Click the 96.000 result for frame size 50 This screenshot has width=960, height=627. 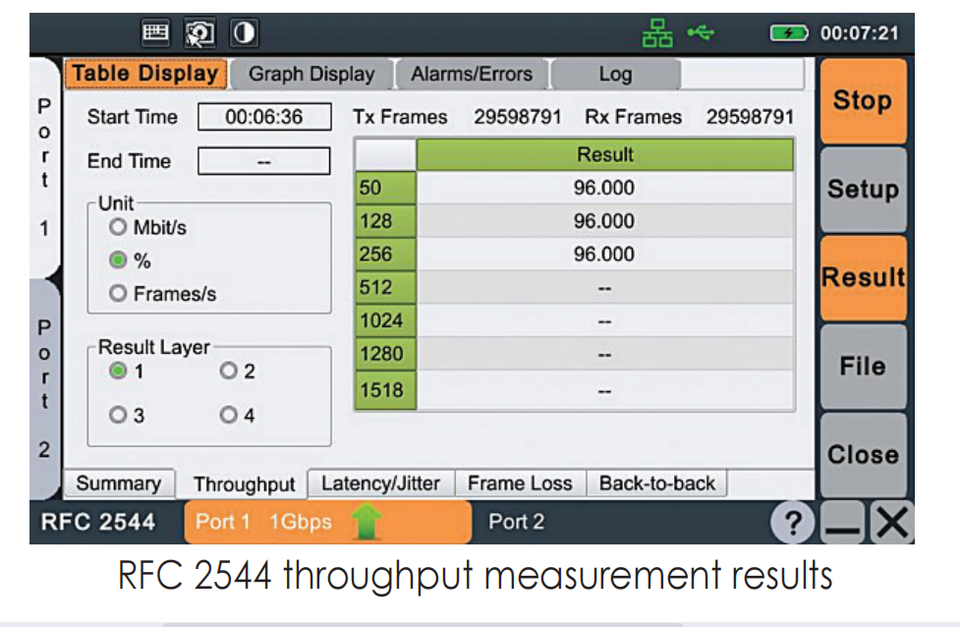[604, 187]
